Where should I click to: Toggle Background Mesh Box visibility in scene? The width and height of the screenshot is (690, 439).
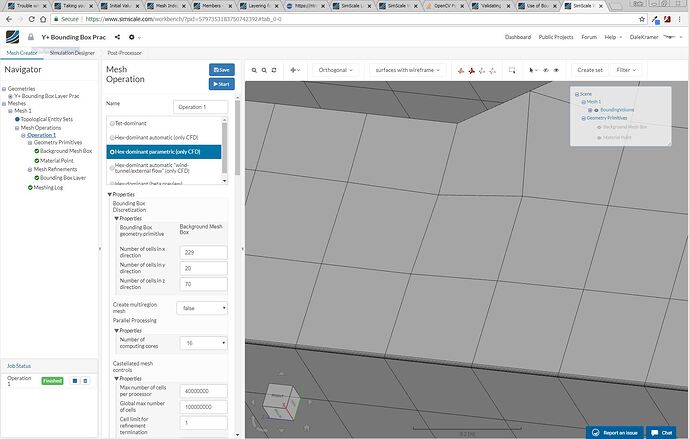pos(599,127)
